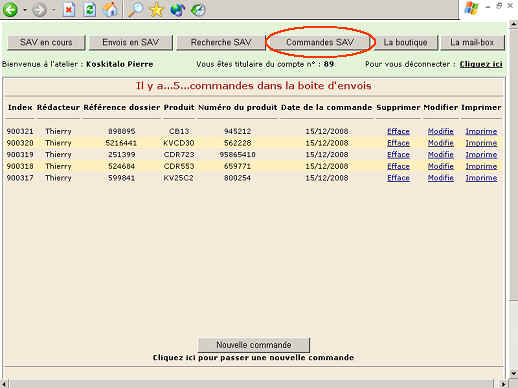Open the Recherche SAV tab
Image resolution: width=518 pixels, height=388 pixels.
pyautogui.click(x=221, y=43)
